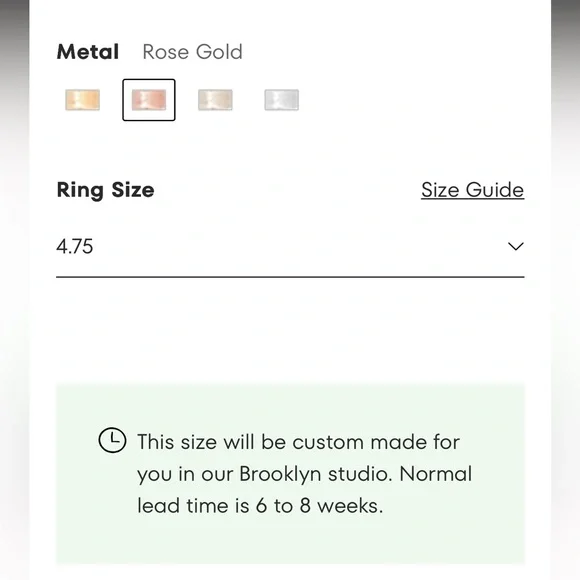This screenshot has height=580, width=580.
Task: Click the word "Guide" in Size Guide
Action: [x=495, y=190]
